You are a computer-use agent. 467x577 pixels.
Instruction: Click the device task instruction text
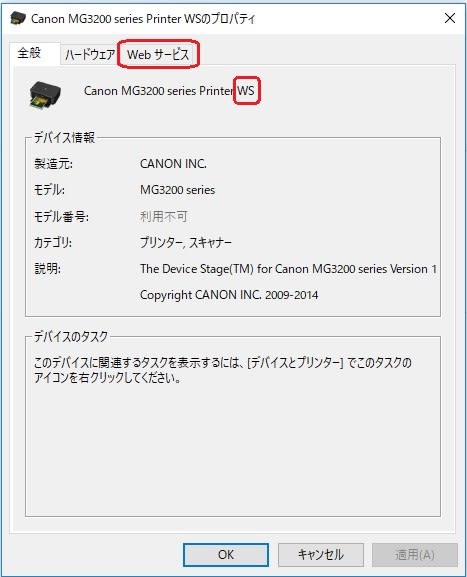point(223,370)
